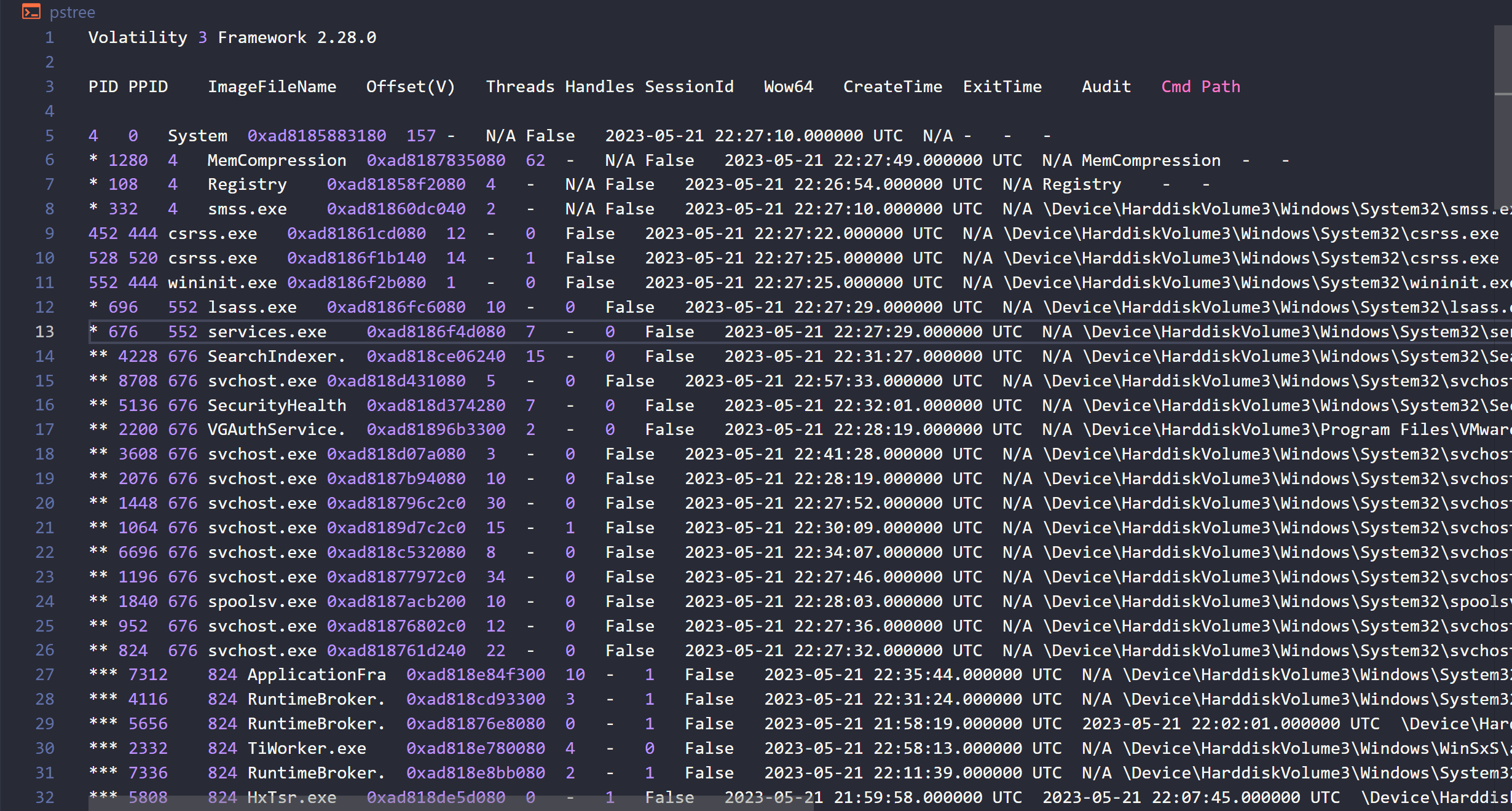Click the Cmd column header text
Viewport: 1512px width, 811px height.
point(1176,87)
